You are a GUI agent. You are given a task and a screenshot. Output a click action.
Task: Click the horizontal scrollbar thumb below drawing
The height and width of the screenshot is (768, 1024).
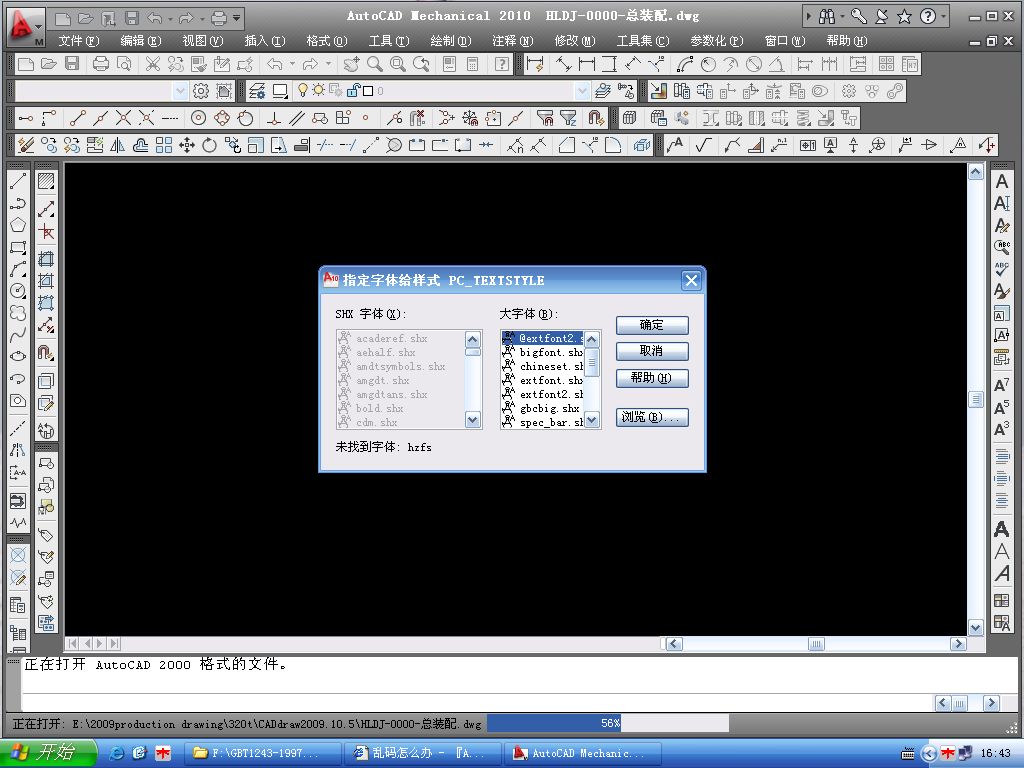coord(816,644)
